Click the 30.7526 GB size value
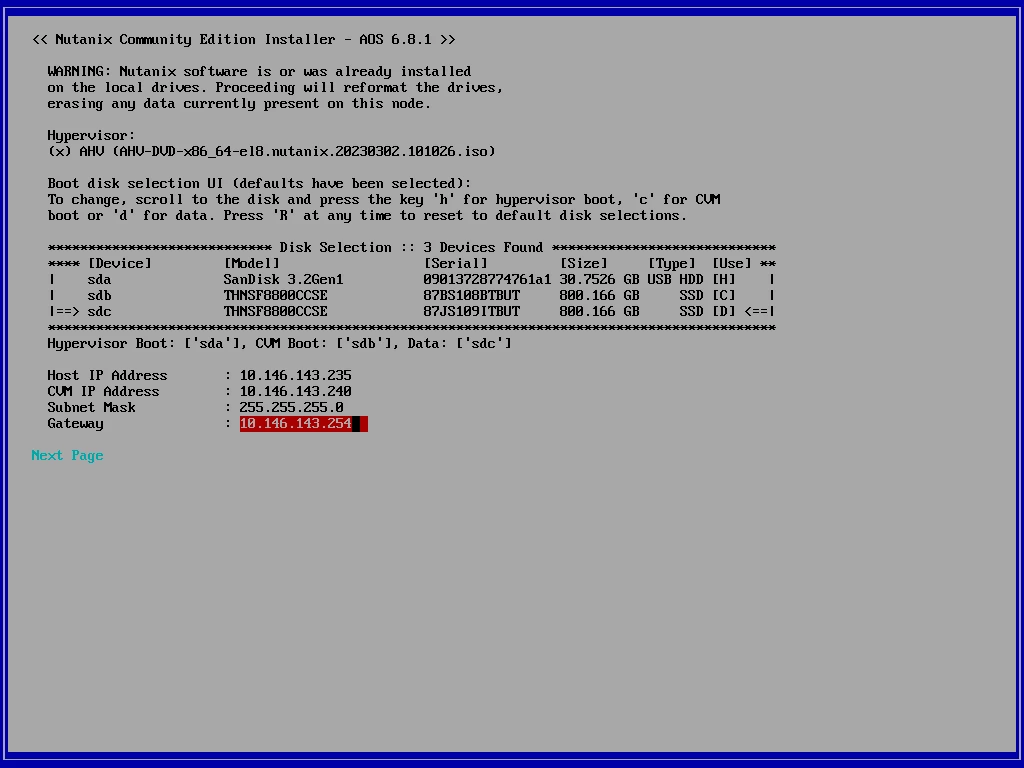This screenshot has width=1024, height=768. tap(599, 280)
